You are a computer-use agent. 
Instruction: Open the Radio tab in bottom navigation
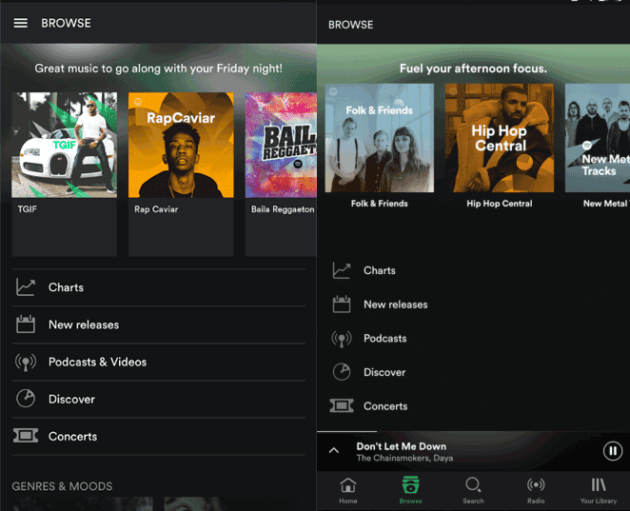coord(536,490)
